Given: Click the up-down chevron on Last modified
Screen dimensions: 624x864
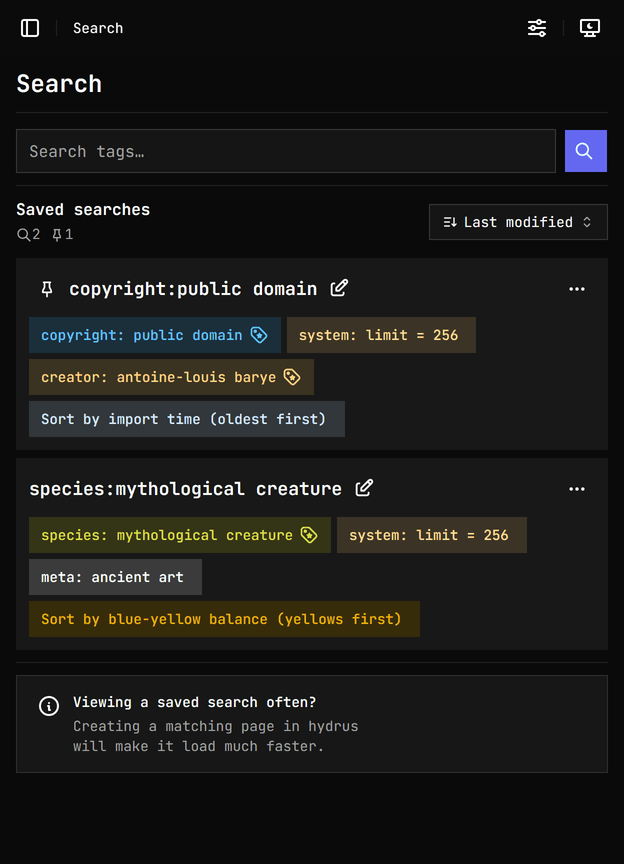Looking at the screenshot, I should click(587, 222).
